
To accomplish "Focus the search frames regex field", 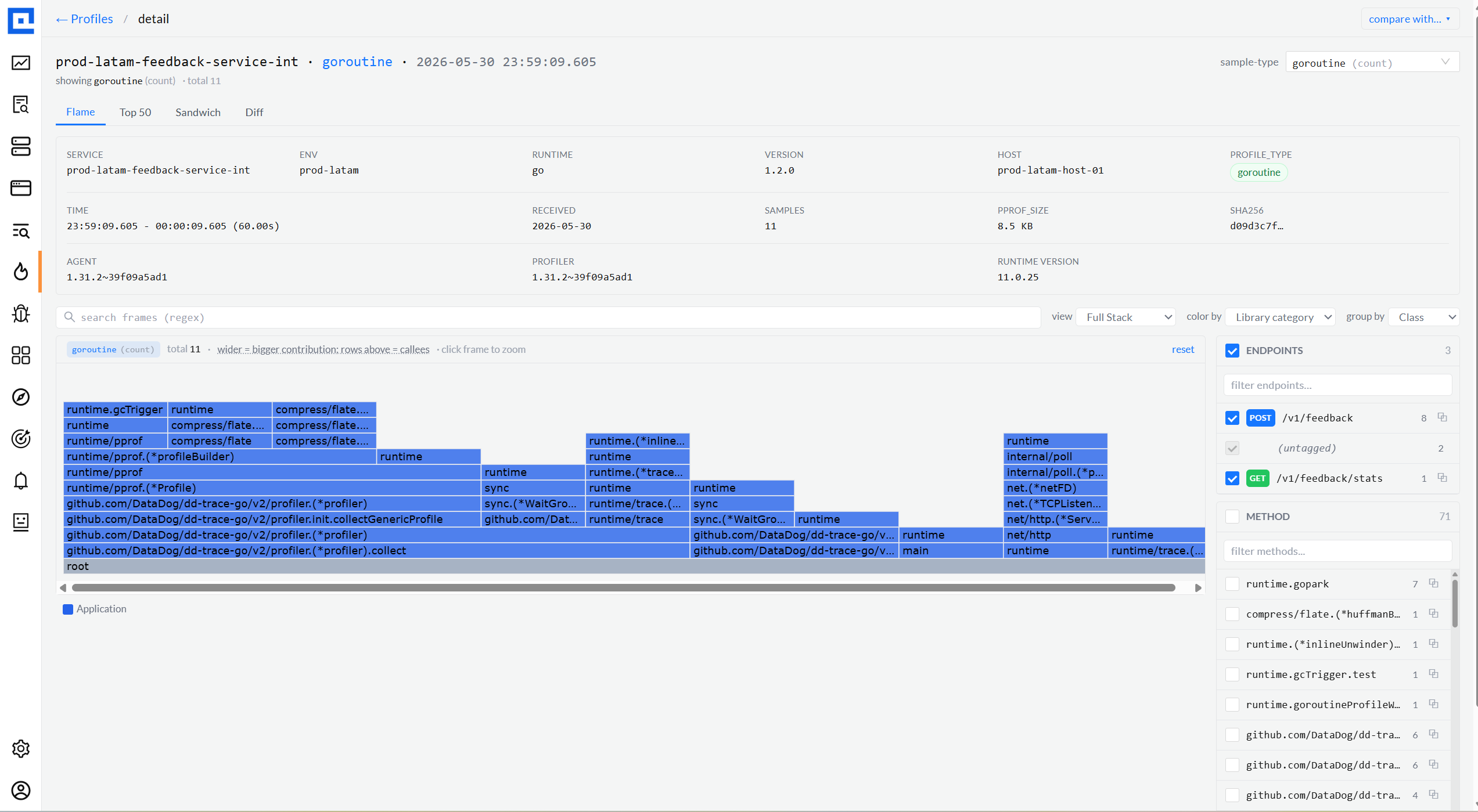I will pyautogui.click(x=548, y=317).
